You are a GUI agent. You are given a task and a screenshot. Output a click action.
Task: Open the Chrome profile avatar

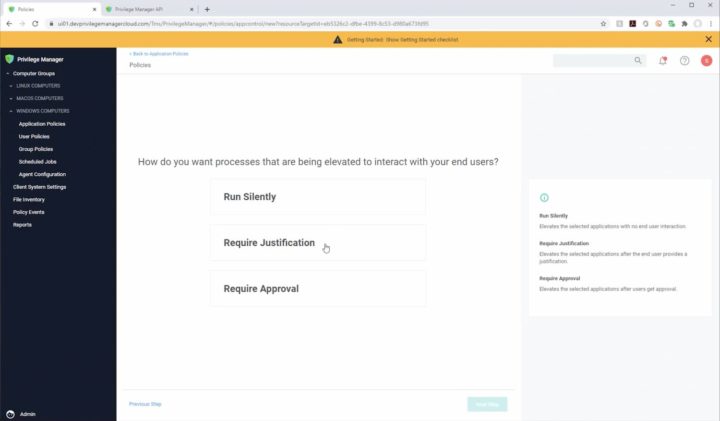pyautogui.click(x=698, y=23)
